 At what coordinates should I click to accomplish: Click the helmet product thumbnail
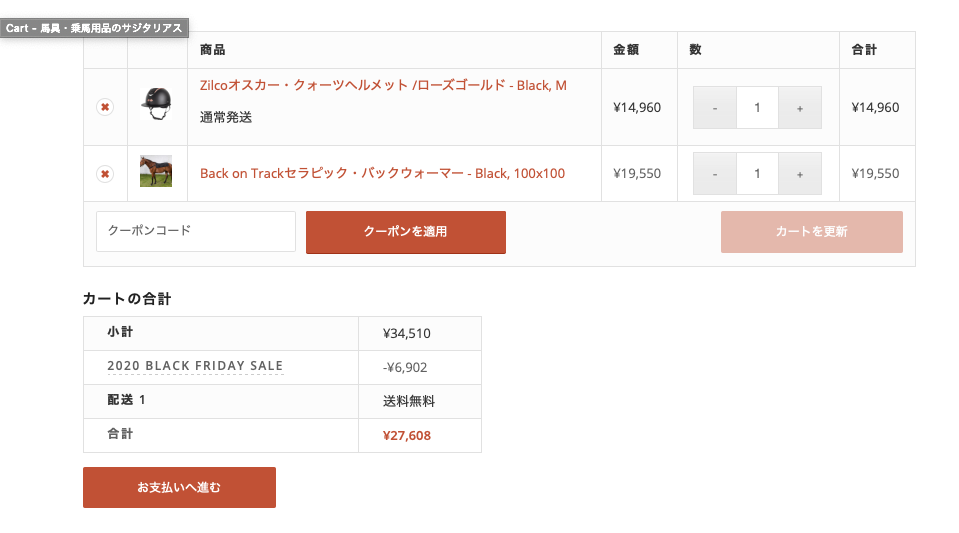(x=156, y=104)
